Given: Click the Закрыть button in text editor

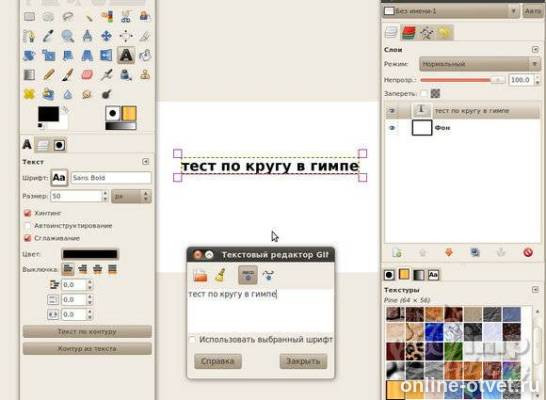Looking at the screenshot, I should [x=303, y=361].
